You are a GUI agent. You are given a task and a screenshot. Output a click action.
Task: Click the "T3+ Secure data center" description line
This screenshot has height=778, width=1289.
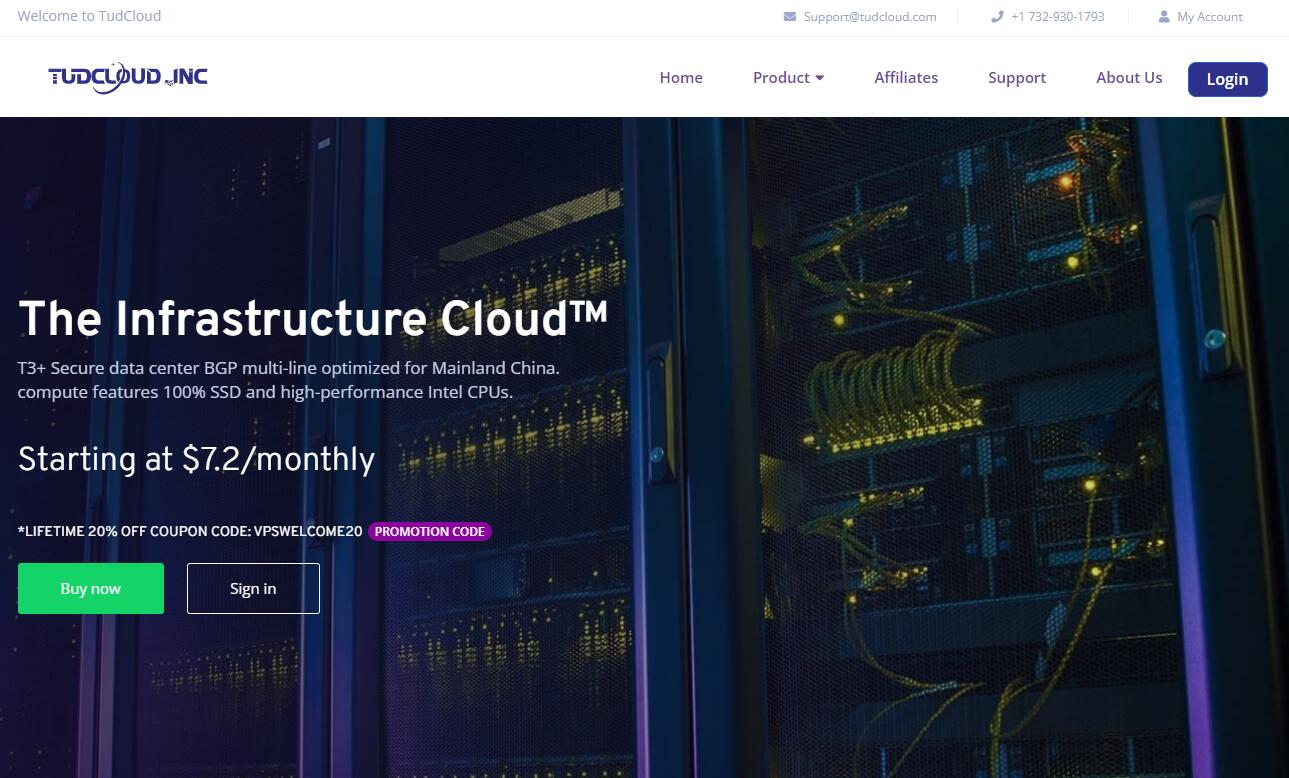pyautogui.click(x=289, y=368)
